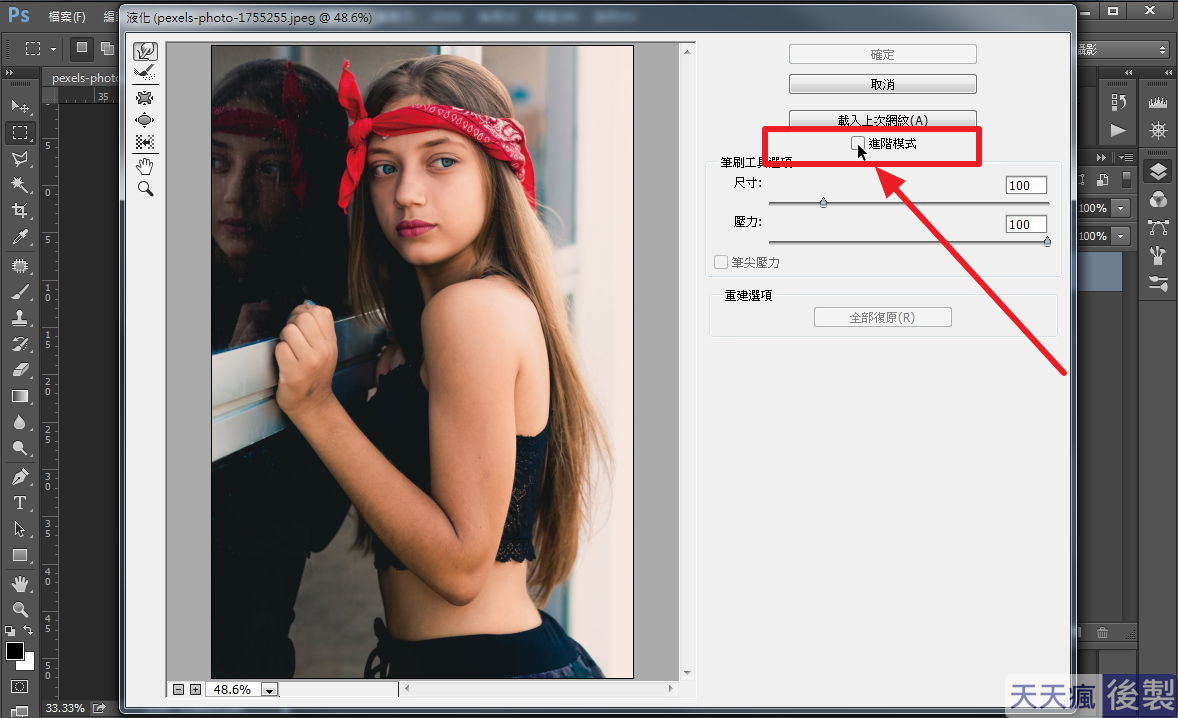Select the Spot Healing Brush tool
Image resolution: width=1178 pixels, height=718 pixels.
pyautogui.click(x=20, y=266)
